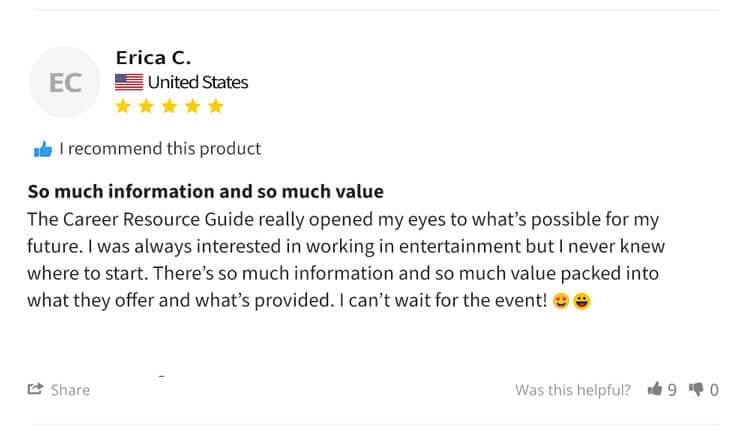The height and width of the screenshot is (437, 746).
Task: Click the fifth yellow rating star
Action: (214, 106)
